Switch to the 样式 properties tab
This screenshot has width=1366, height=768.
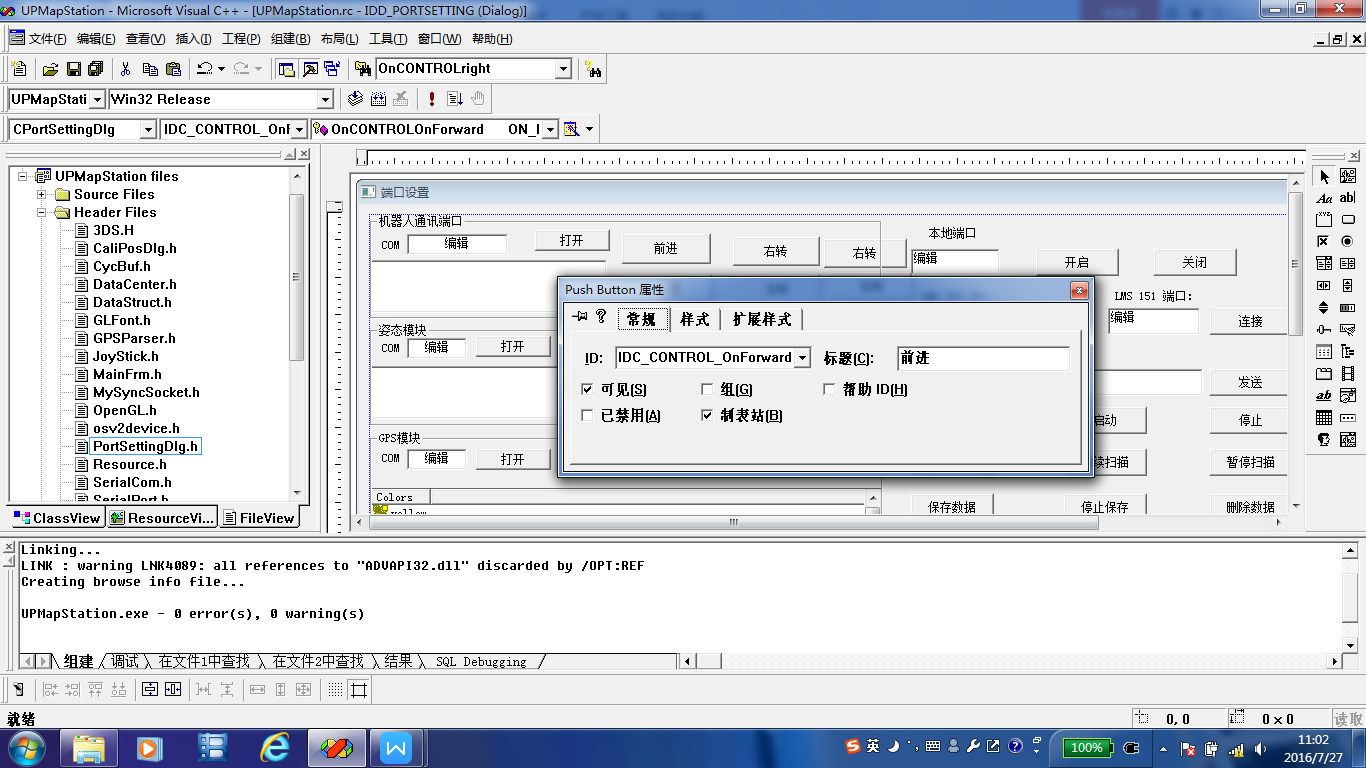coord(694,319)
